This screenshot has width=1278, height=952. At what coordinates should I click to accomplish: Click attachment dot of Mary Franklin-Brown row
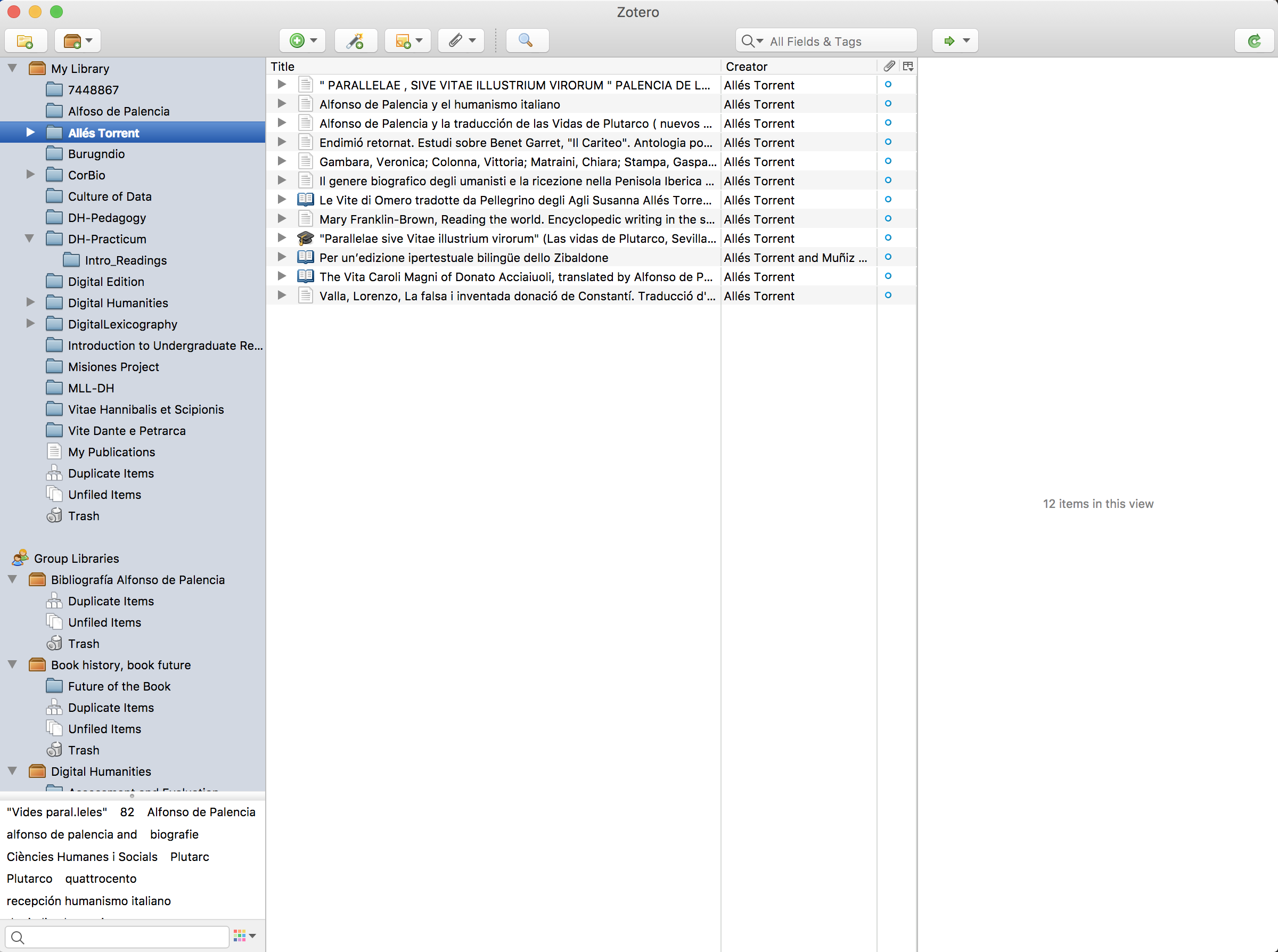click(x=888, y=219)
